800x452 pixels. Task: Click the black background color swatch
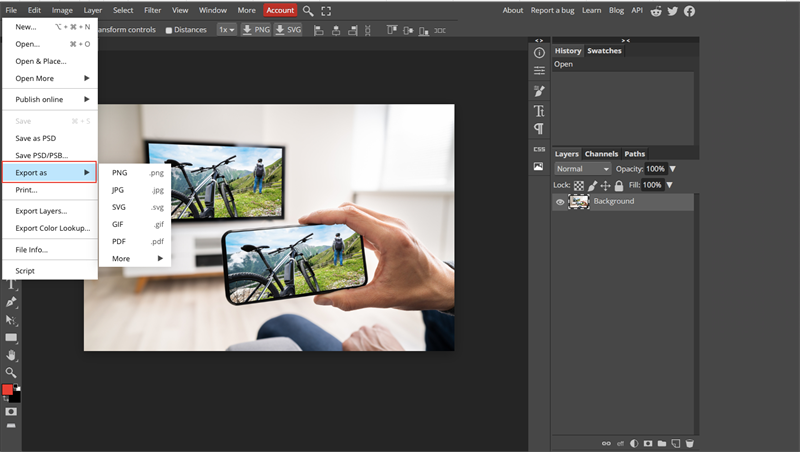tap(16, 397)
